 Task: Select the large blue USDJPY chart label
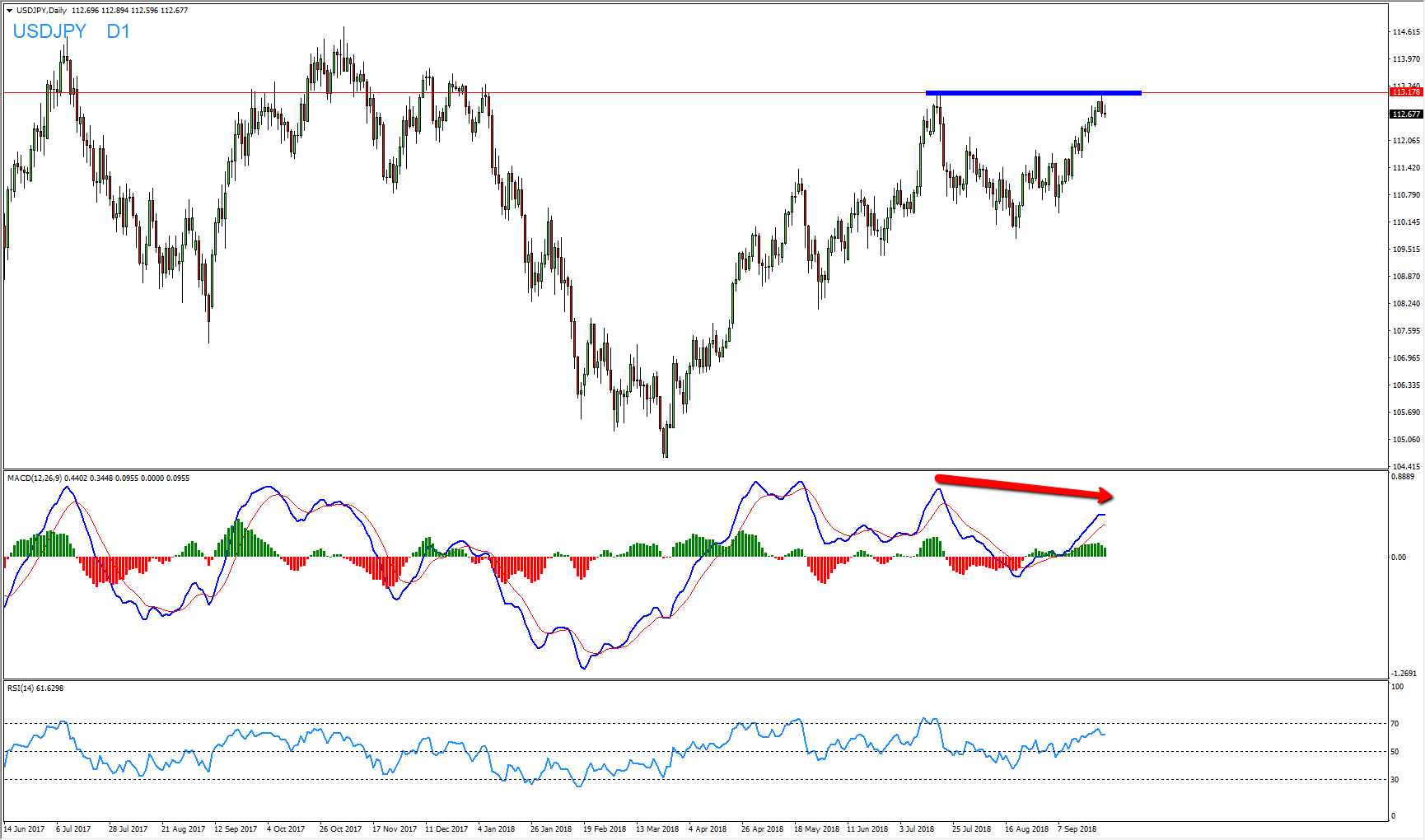click(x=49, y=31)
